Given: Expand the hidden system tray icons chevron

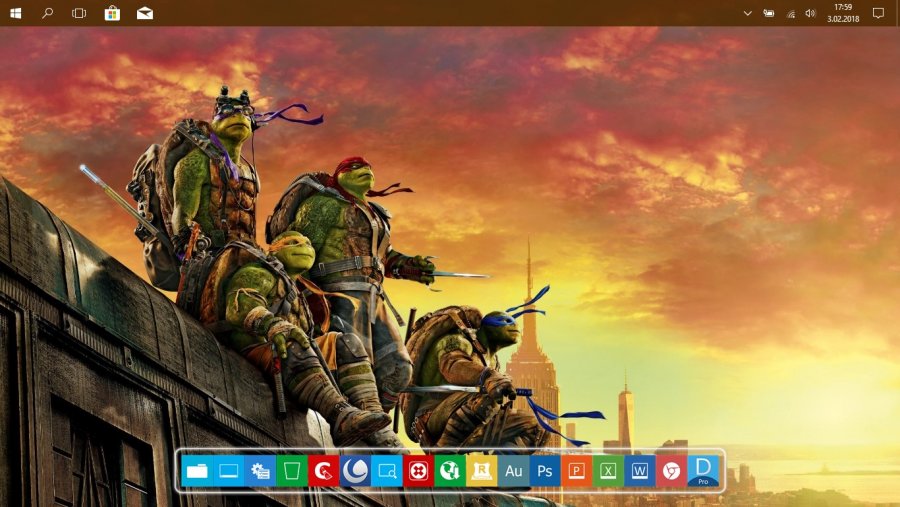Looking at the screenshot, I should tap(747, 13).
